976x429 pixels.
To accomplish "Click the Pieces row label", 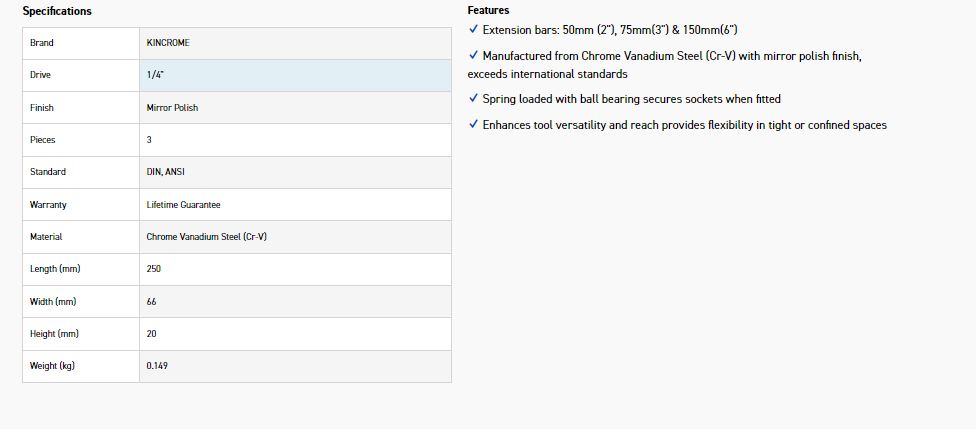I will [x=43, y=140].
